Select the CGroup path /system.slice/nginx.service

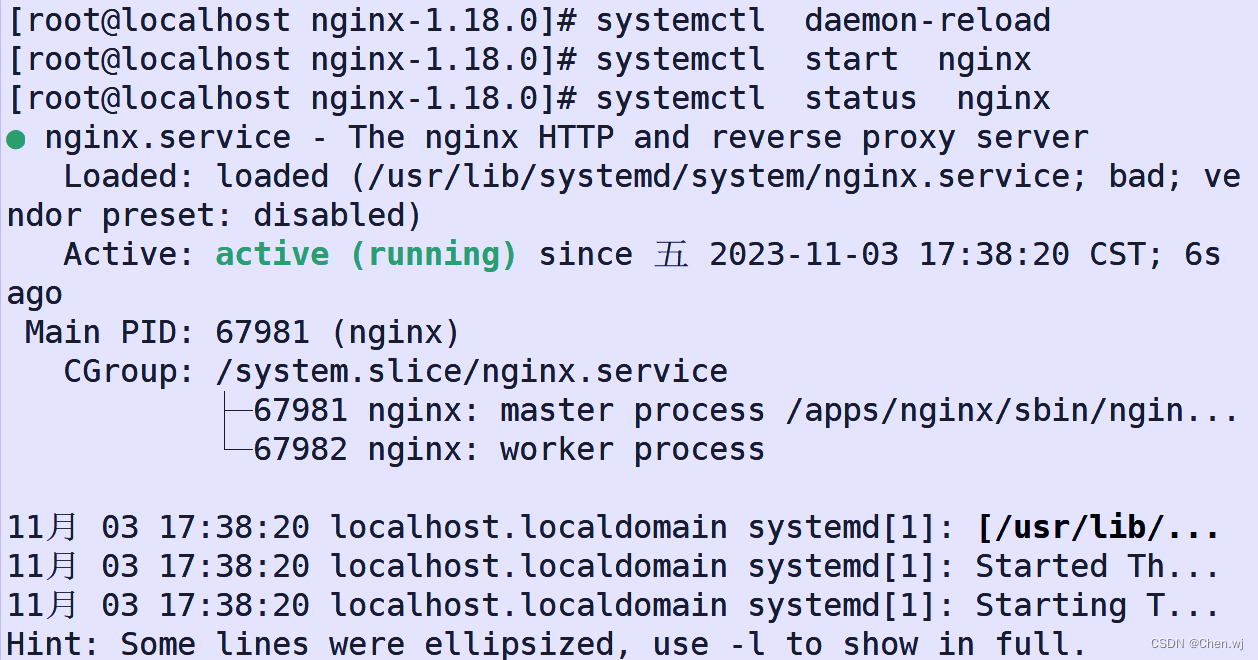click(470, 371)
